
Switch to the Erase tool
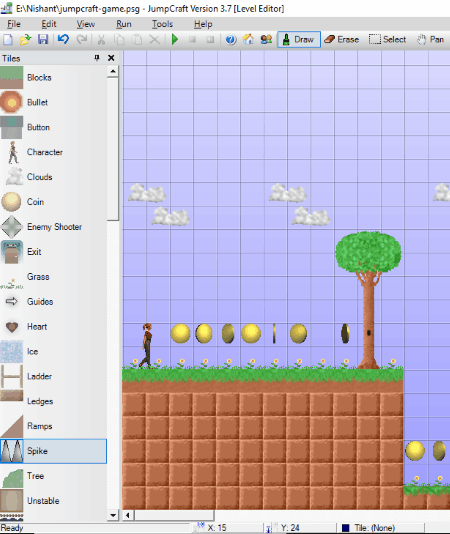(x=342, y=40)
